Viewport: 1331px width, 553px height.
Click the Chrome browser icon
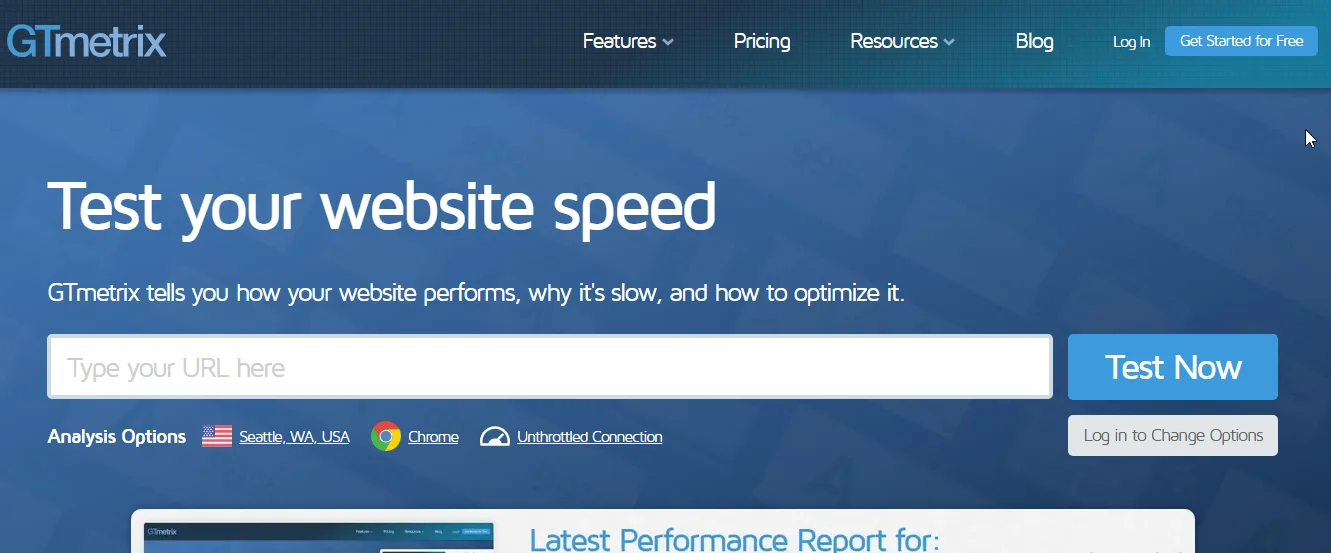coord(386,437)
